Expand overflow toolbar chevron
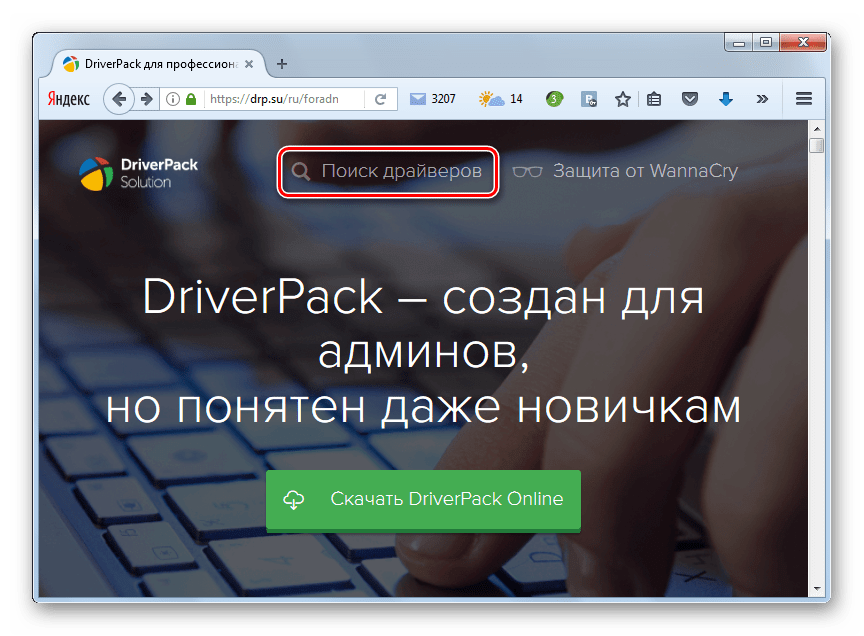This screenshot has width=864, height=636. [762, 99]
